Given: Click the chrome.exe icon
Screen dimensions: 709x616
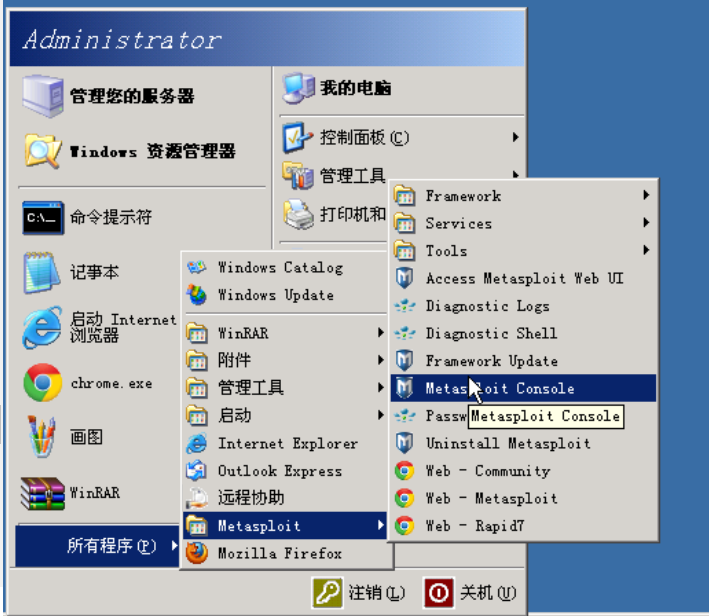Looking at the screenshot, I should coord(43,383).
